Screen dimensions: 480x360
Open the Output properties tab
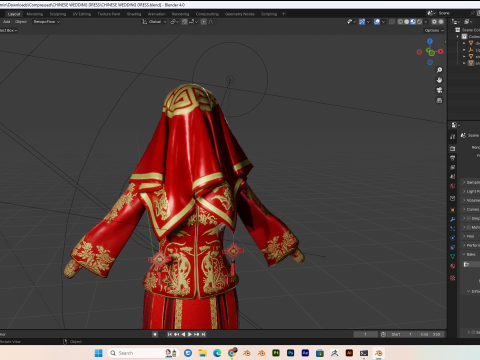click(452, 158)
